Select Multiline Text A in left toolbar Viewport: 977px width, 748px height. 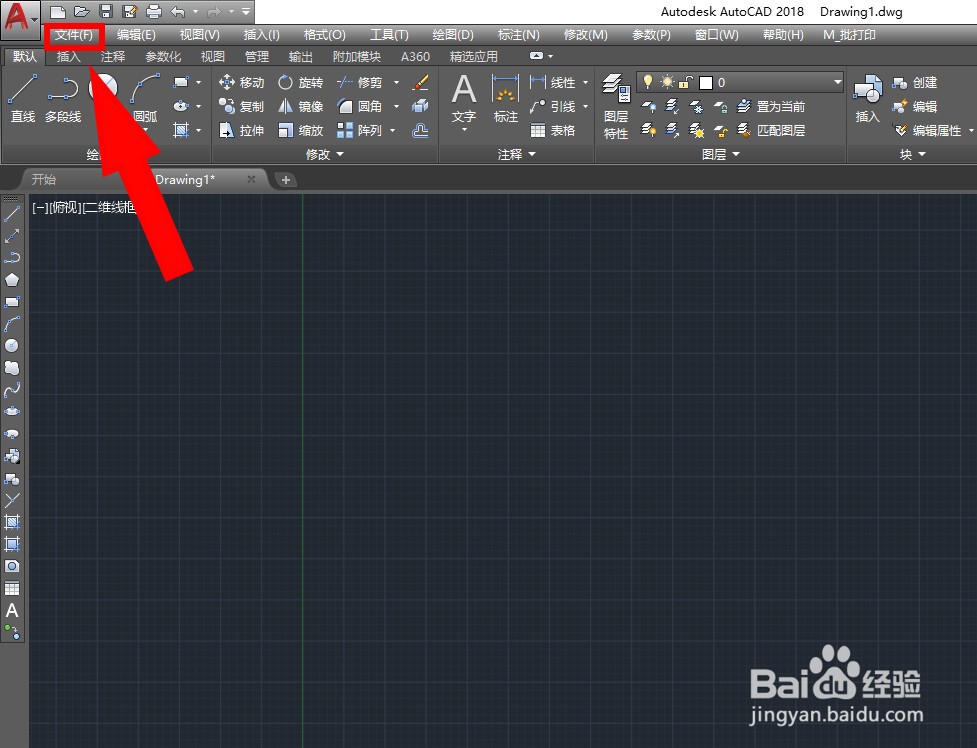(x=12, y=611)
